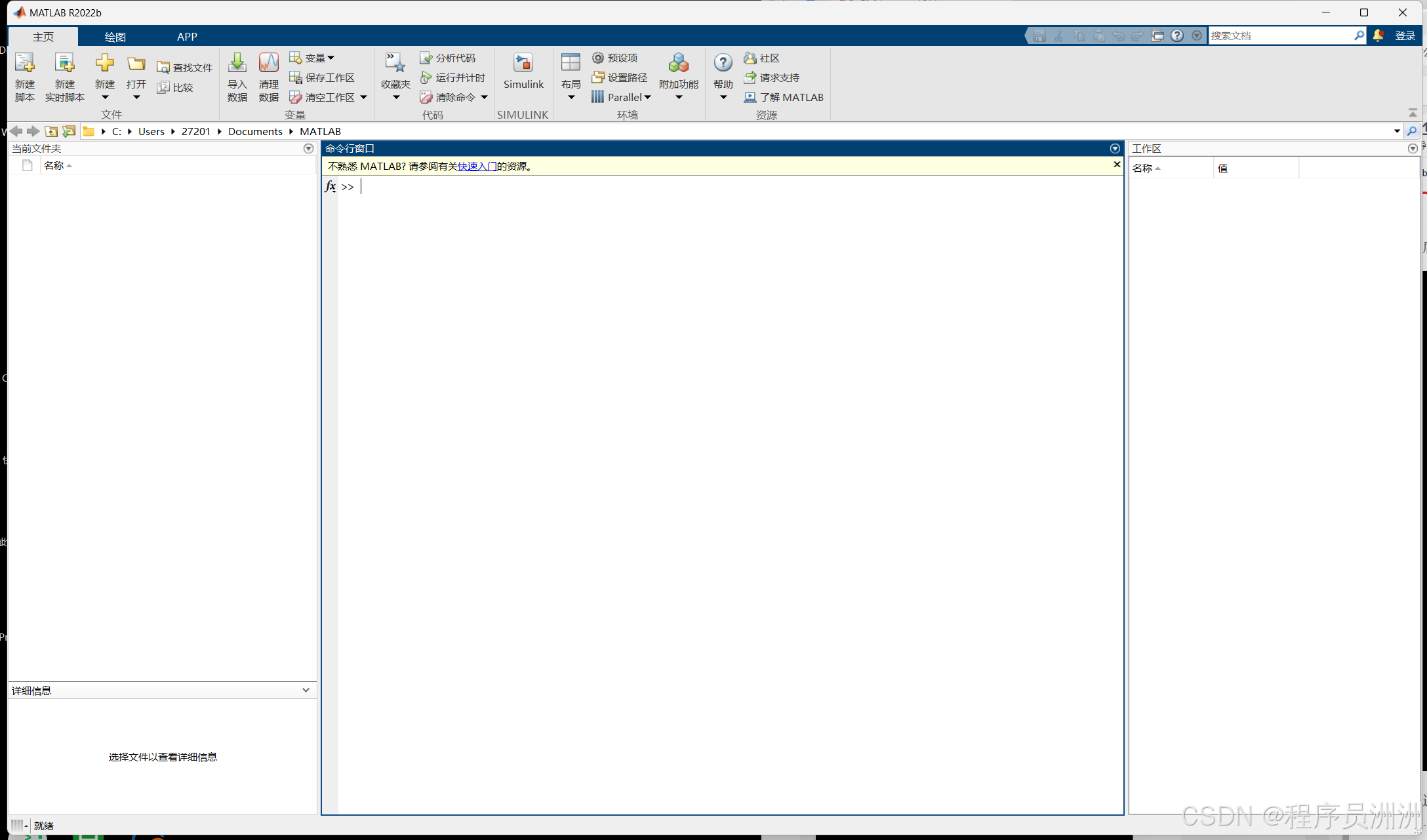Sort by Name (名称) column in Current Folder
1427x840 pixels.
click(x=177, y=166)
